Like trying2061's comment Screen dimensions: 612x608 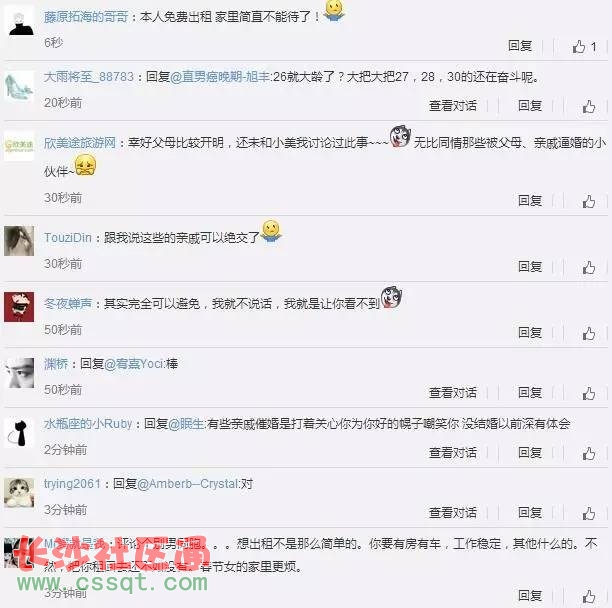(589, 513)
